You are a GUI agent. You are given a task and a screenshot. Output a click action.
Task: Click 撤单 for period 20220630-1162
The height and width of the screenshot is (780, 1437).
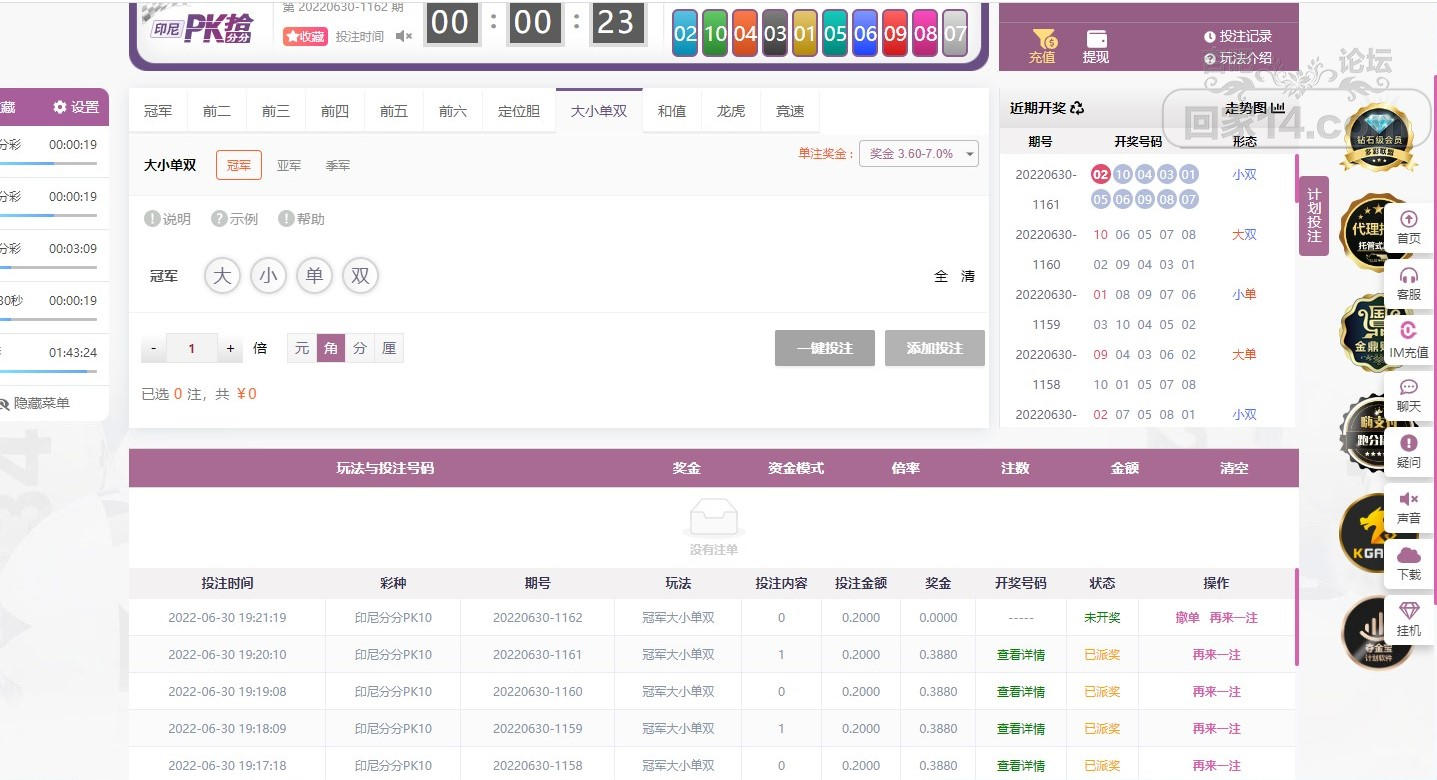point(1187,618)
